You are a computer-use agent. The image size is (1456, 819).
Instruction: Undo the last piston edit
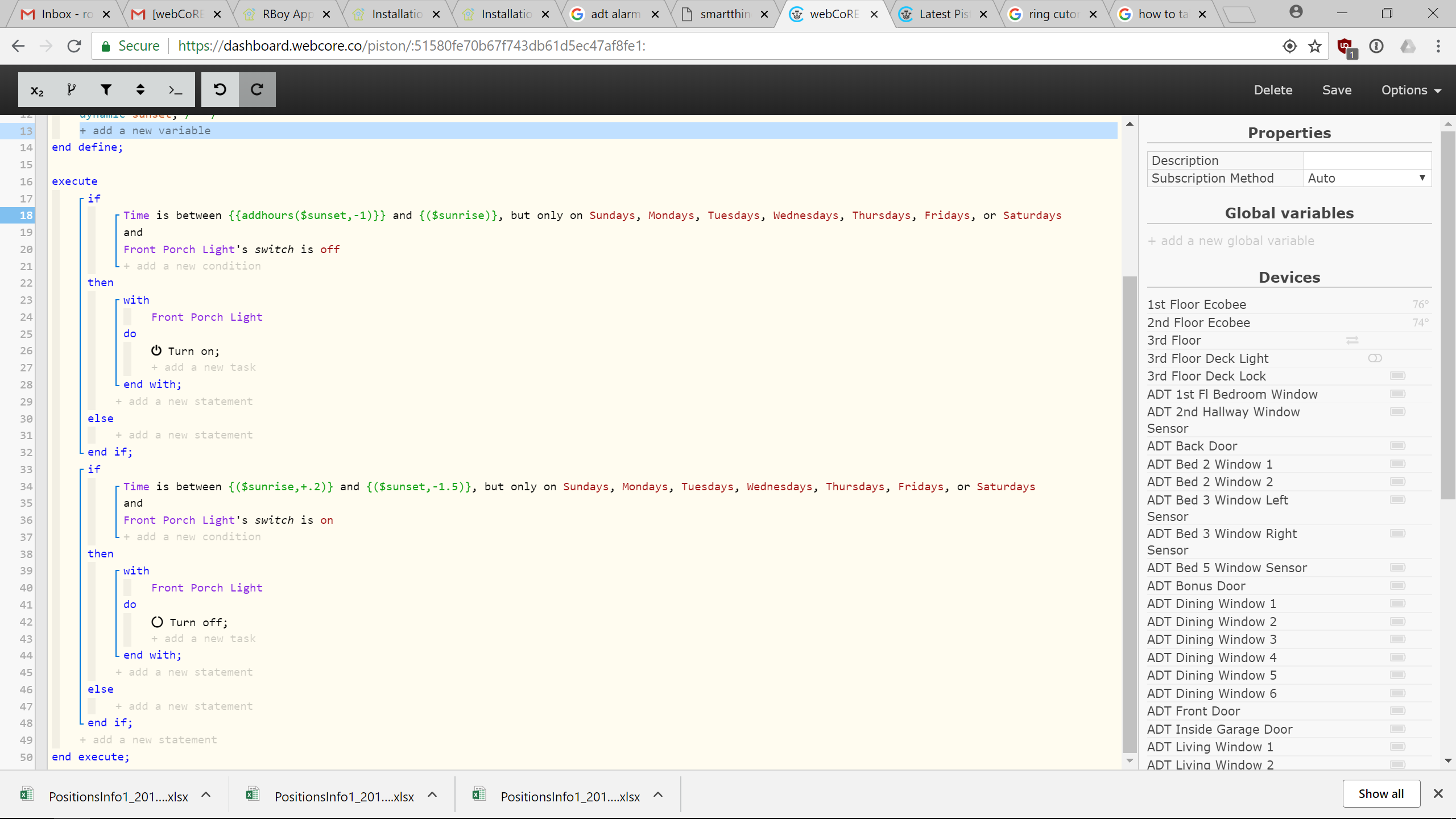220,90
